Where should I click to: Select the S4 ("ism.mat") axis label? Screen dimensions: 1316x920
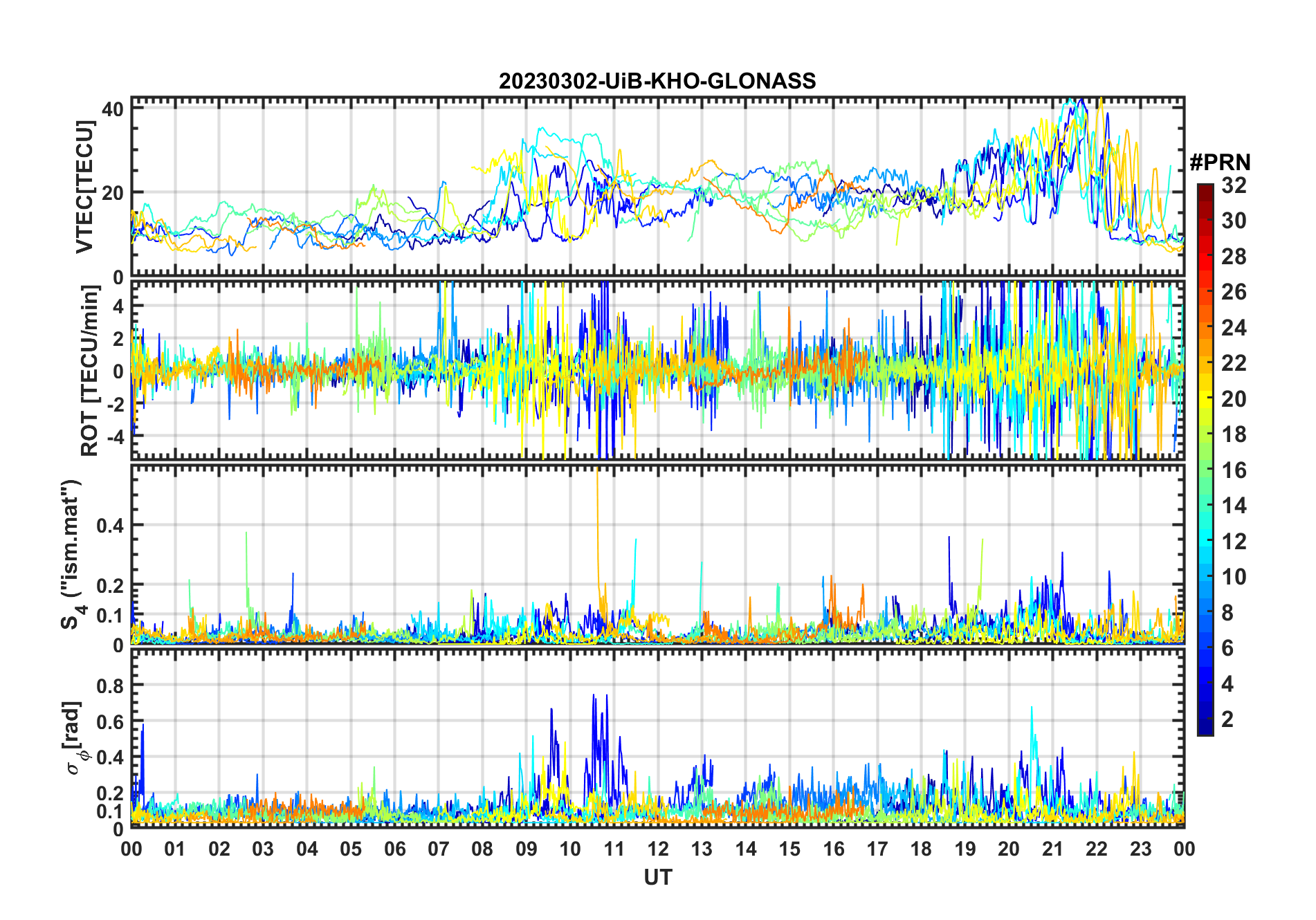click(73, 555)
